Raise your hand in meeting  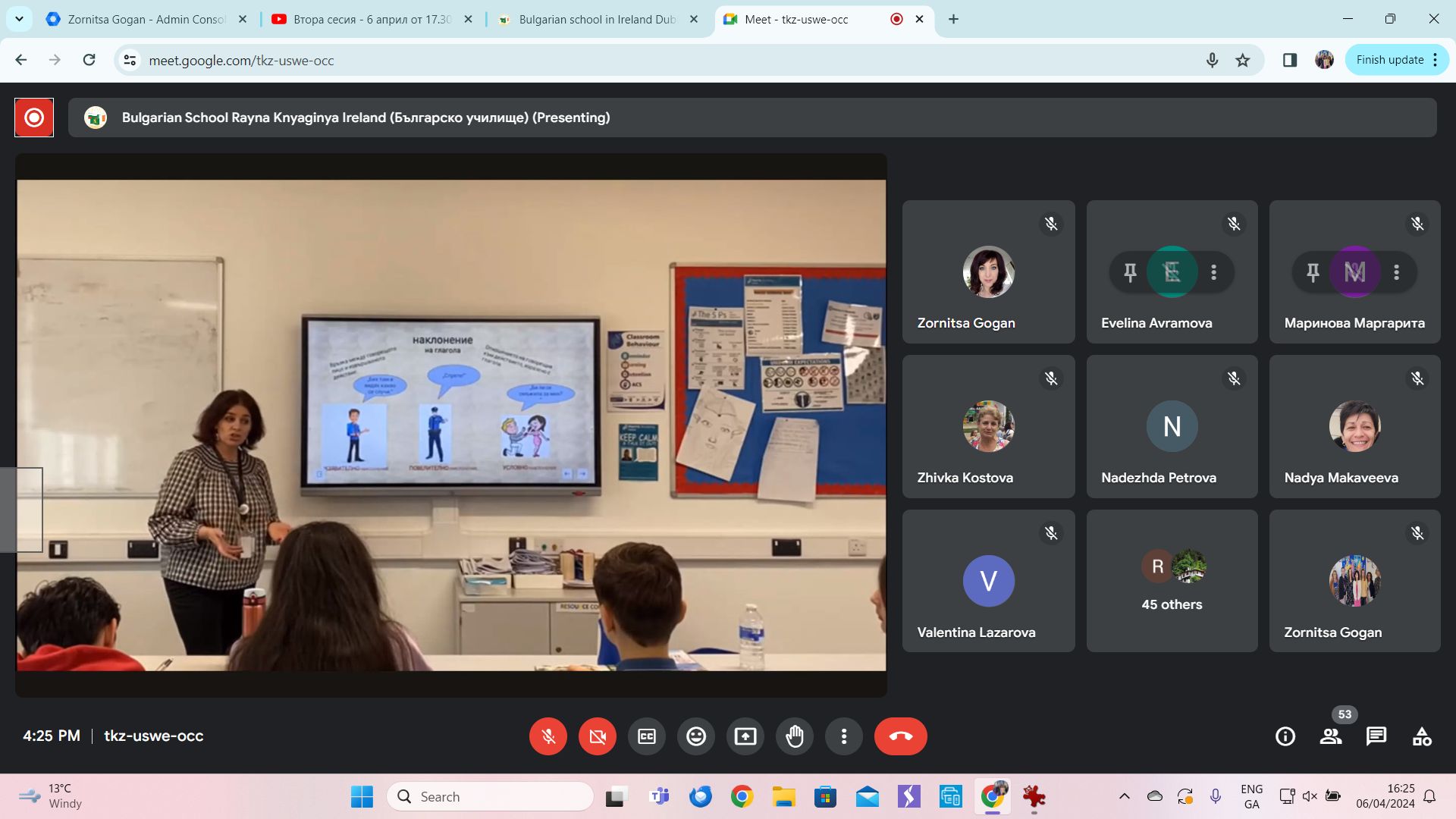(x=795, y=736)
